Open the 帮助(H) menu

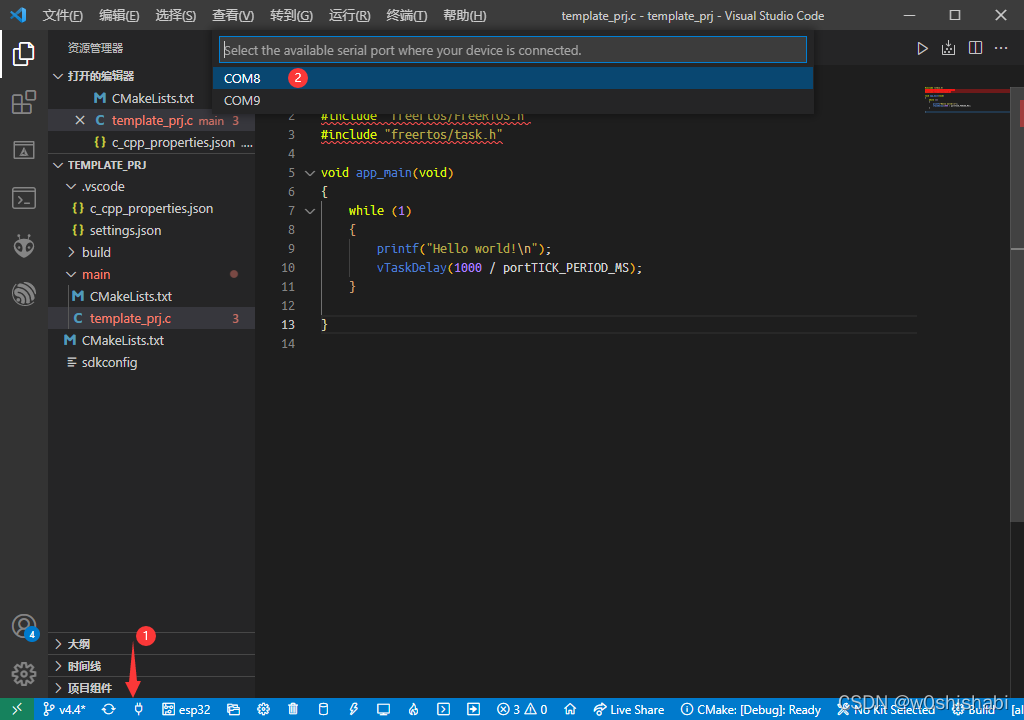(x=464, y=15)
